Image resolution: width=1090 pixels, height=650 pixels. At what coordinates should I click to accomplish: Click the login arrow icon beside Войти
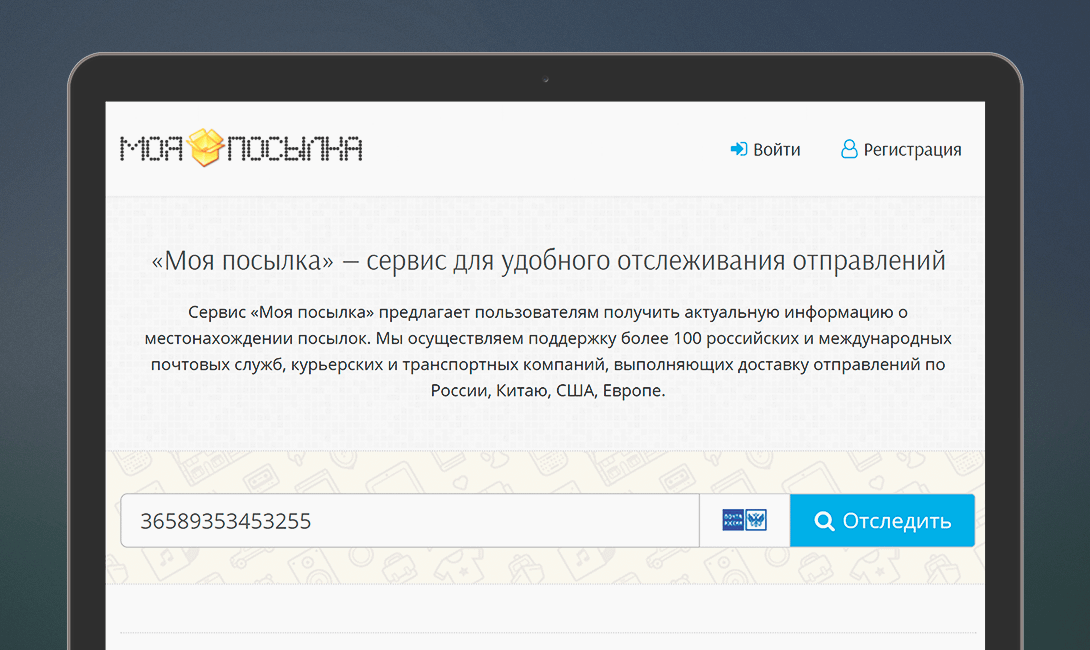(738, 149)
